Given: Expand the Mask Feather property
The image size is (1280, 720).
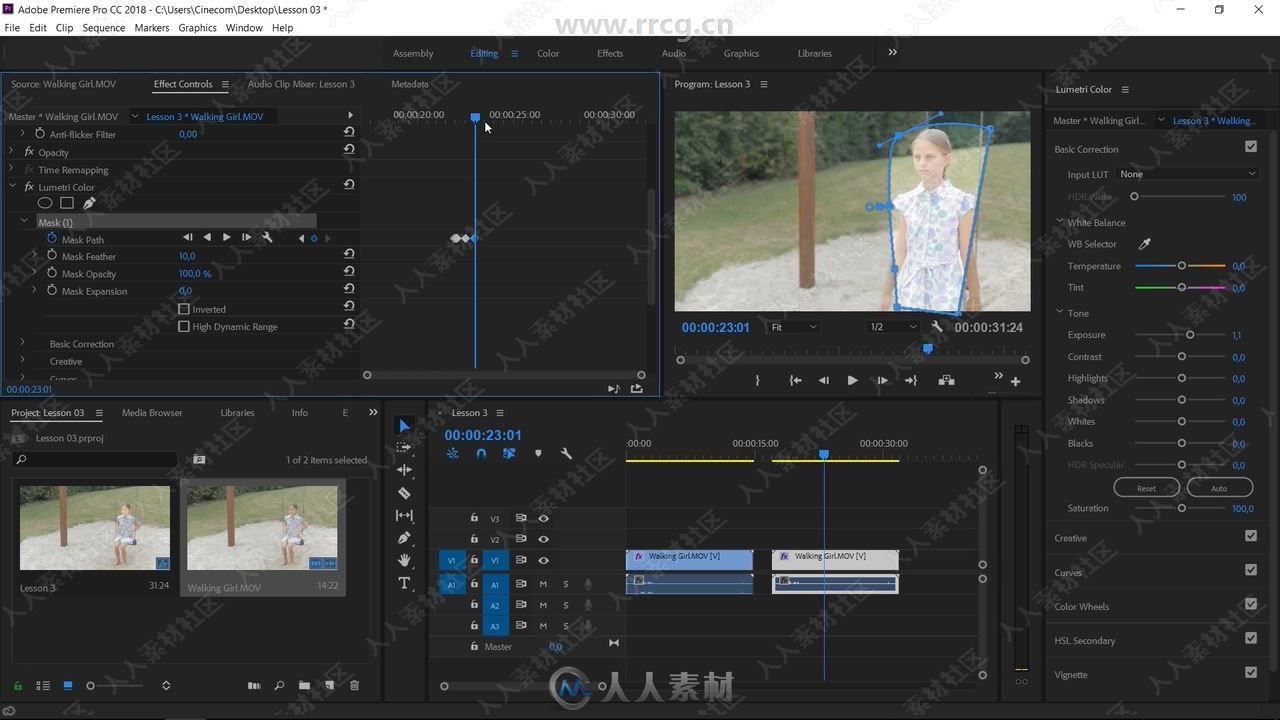Looking at the screenshot, I should [35, 256].
